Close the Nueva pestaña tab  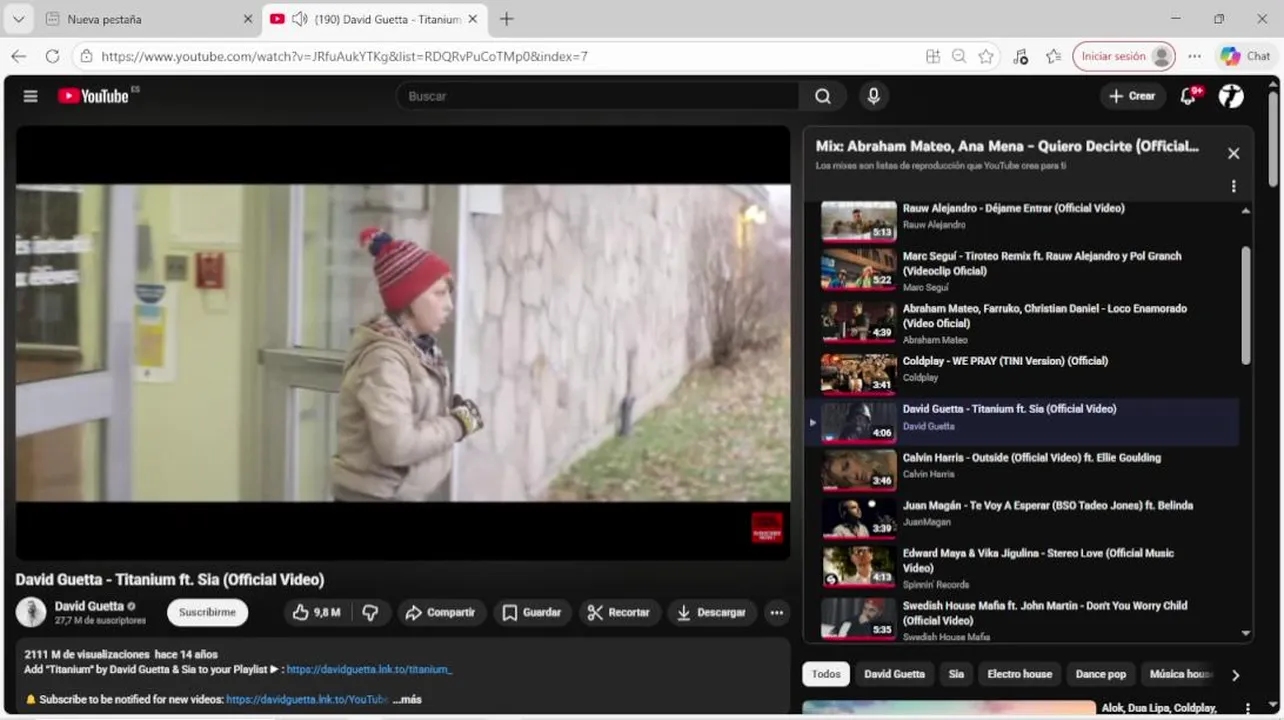[248, 19]
